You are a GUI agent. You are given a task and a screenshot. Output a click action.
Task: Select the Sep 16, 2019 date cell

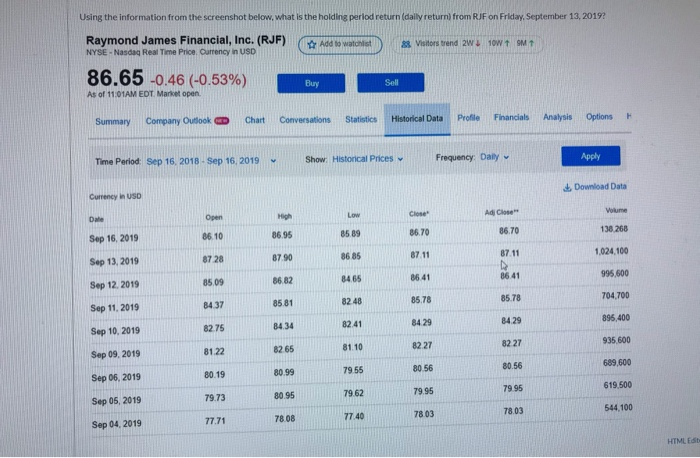[x=114, y=238]
